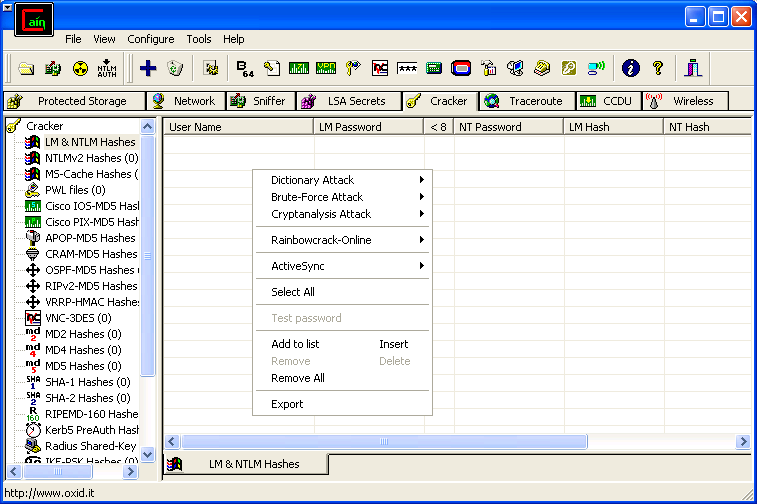Click the purple exit door icon
This screenshot has height=504, width=757.
click(x=693, y=68)
